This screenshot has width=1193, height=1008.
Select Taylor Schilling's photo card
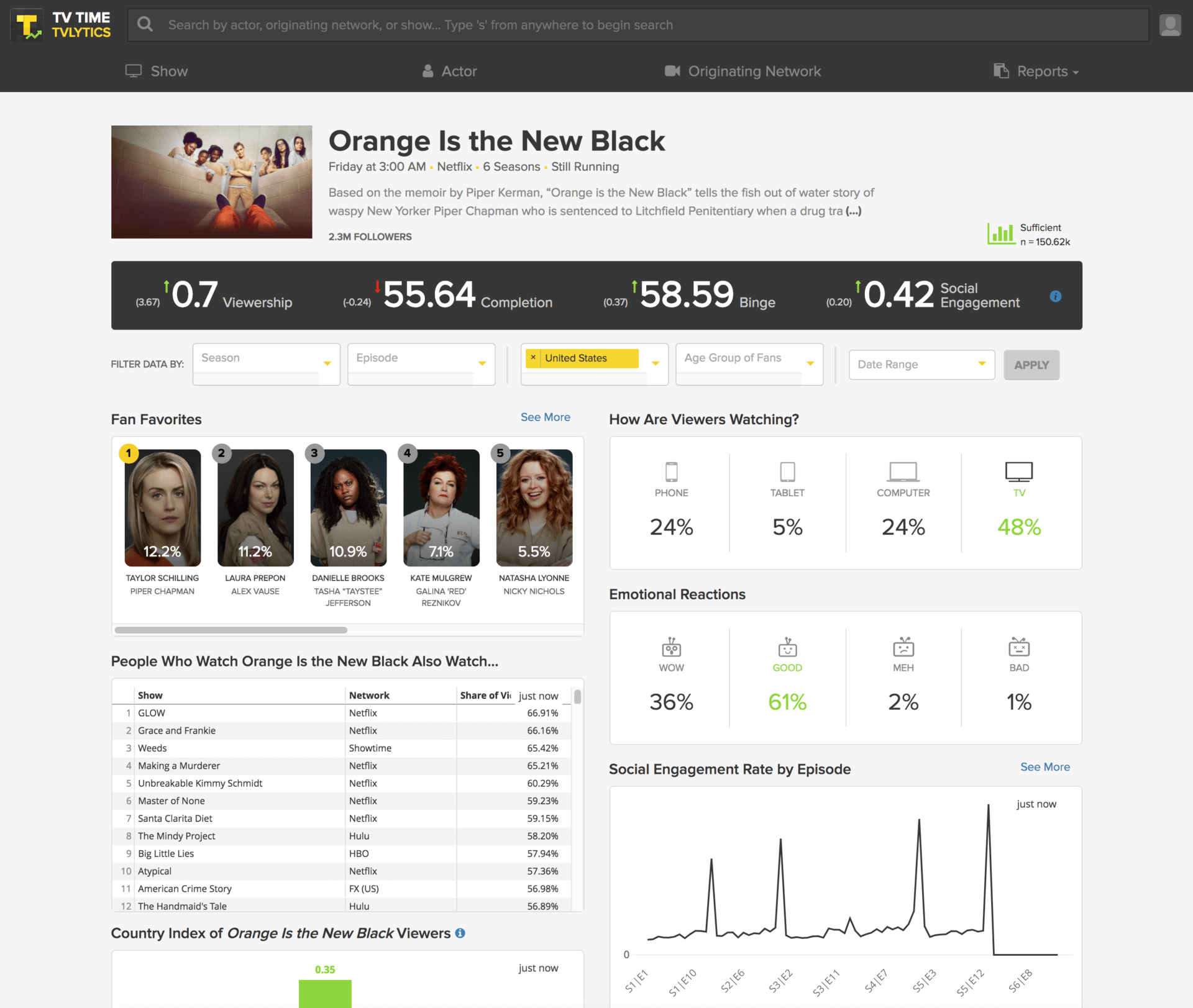point(163,507)
